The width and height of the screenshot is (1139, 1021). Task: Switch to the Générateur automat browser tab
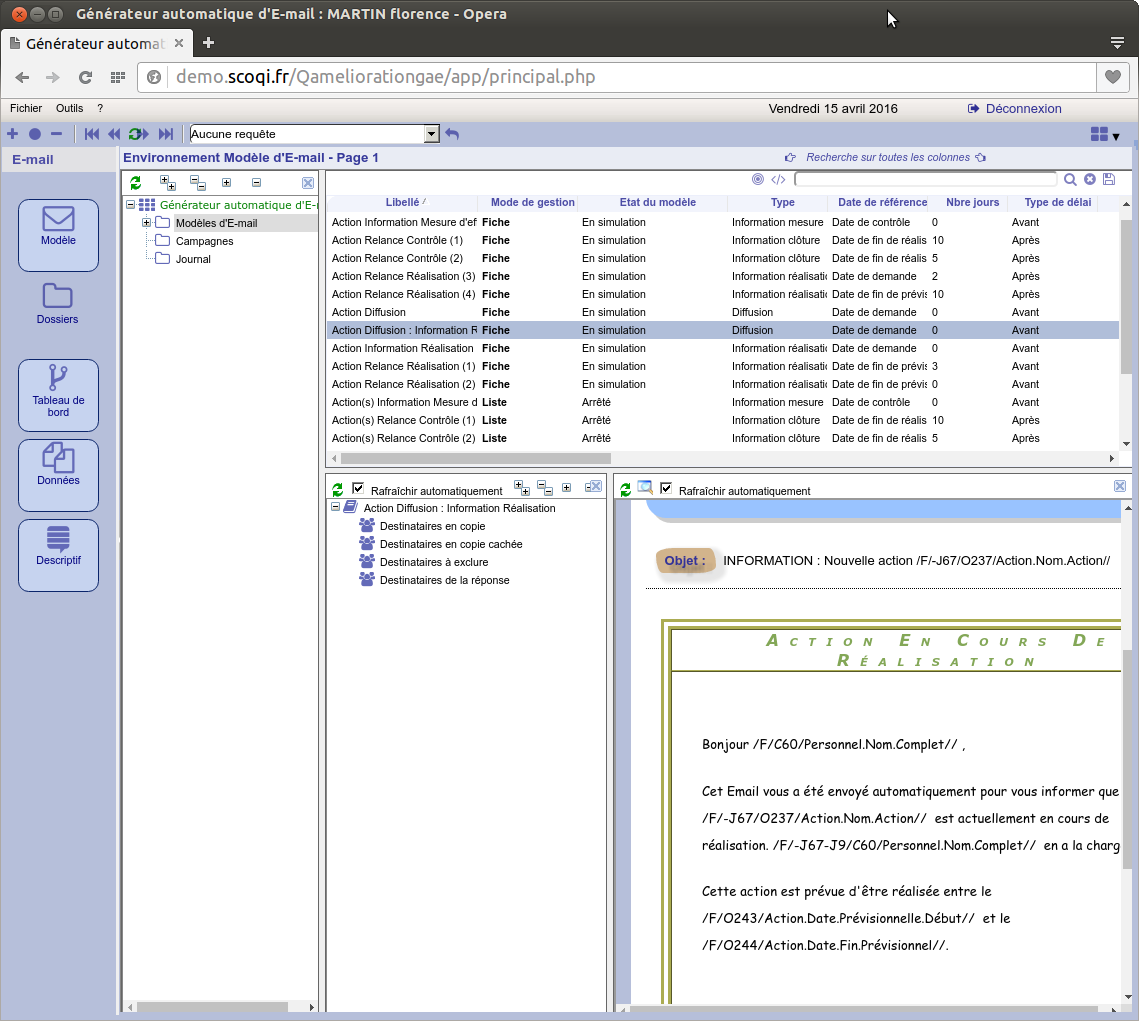point(95,44)
